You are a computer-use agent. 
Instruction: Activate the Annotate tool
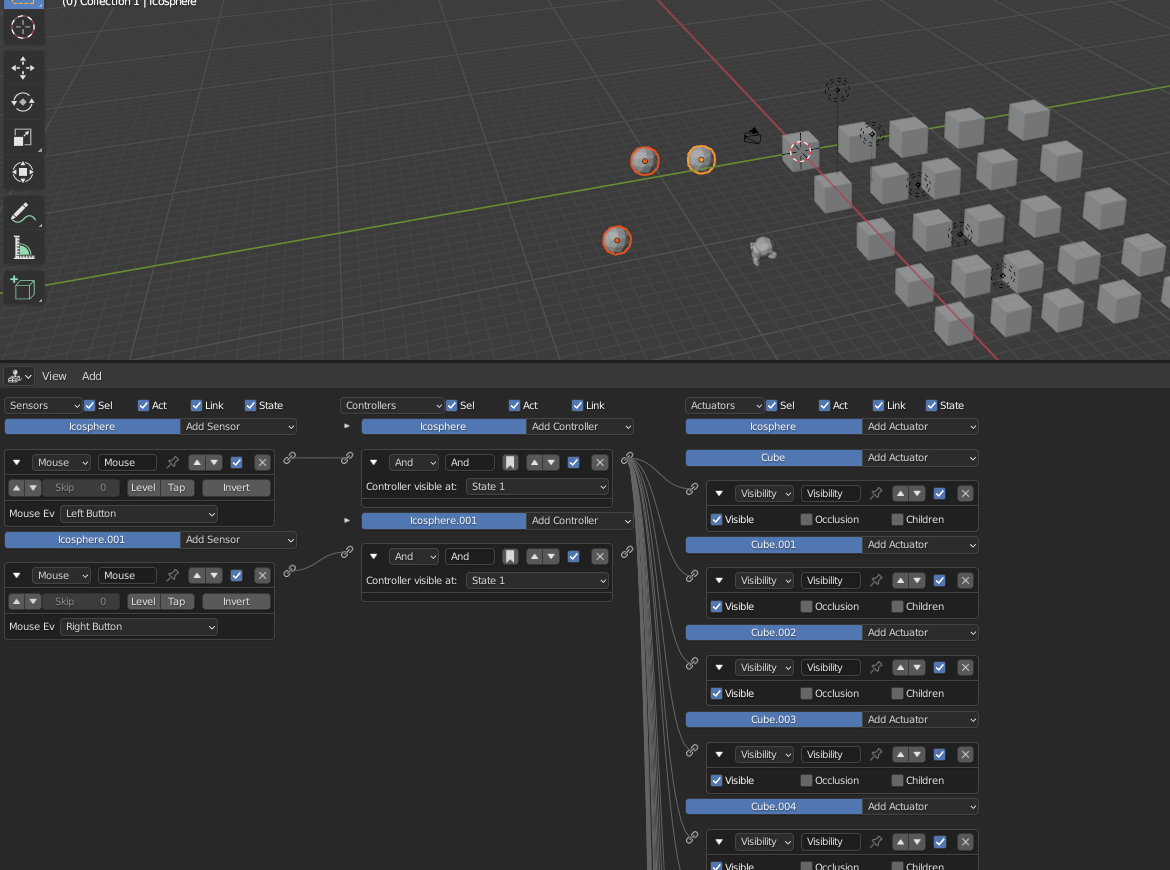[x=24, y=211]
